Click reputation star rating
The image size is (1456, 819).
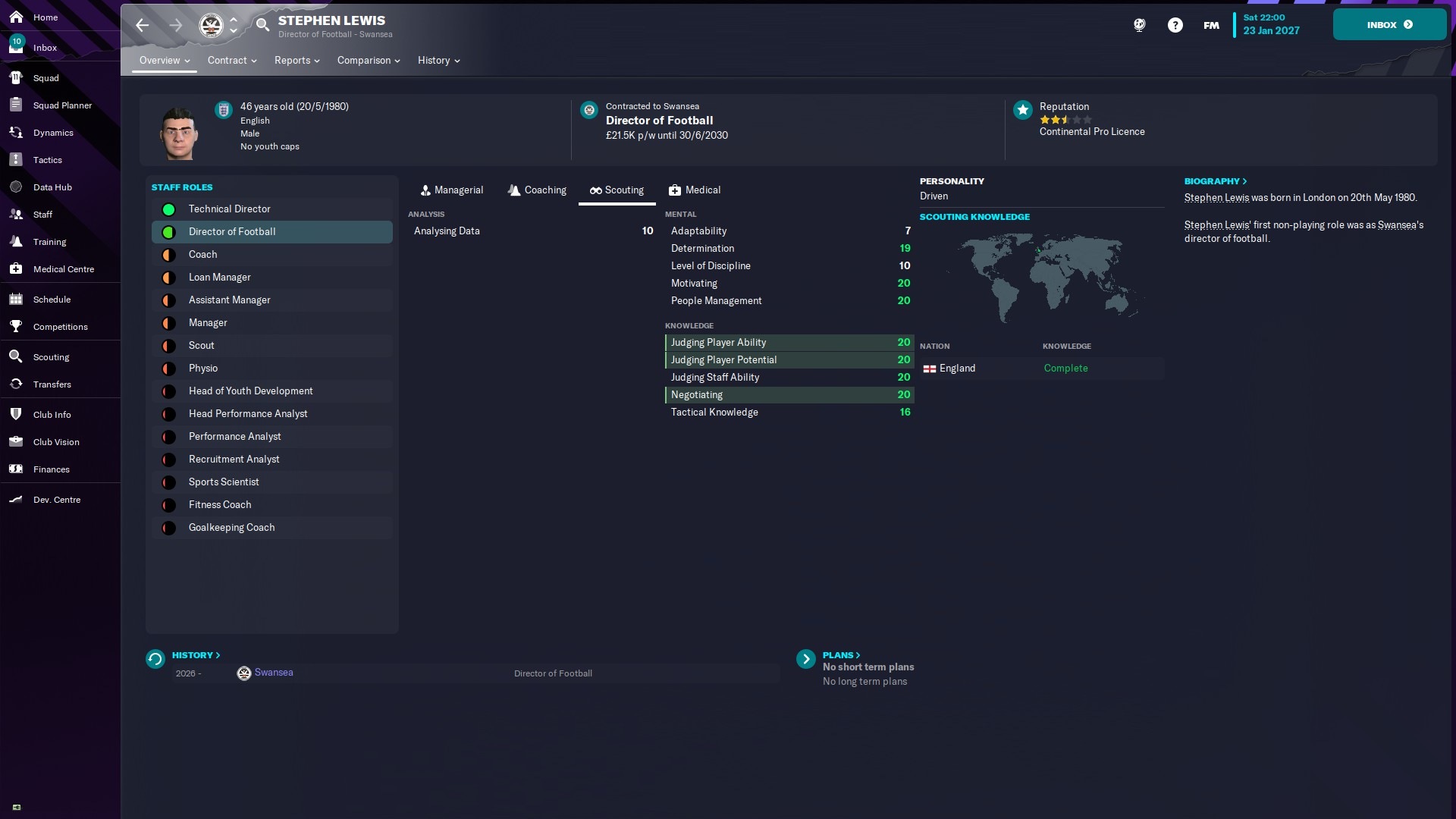(1065, 120)
